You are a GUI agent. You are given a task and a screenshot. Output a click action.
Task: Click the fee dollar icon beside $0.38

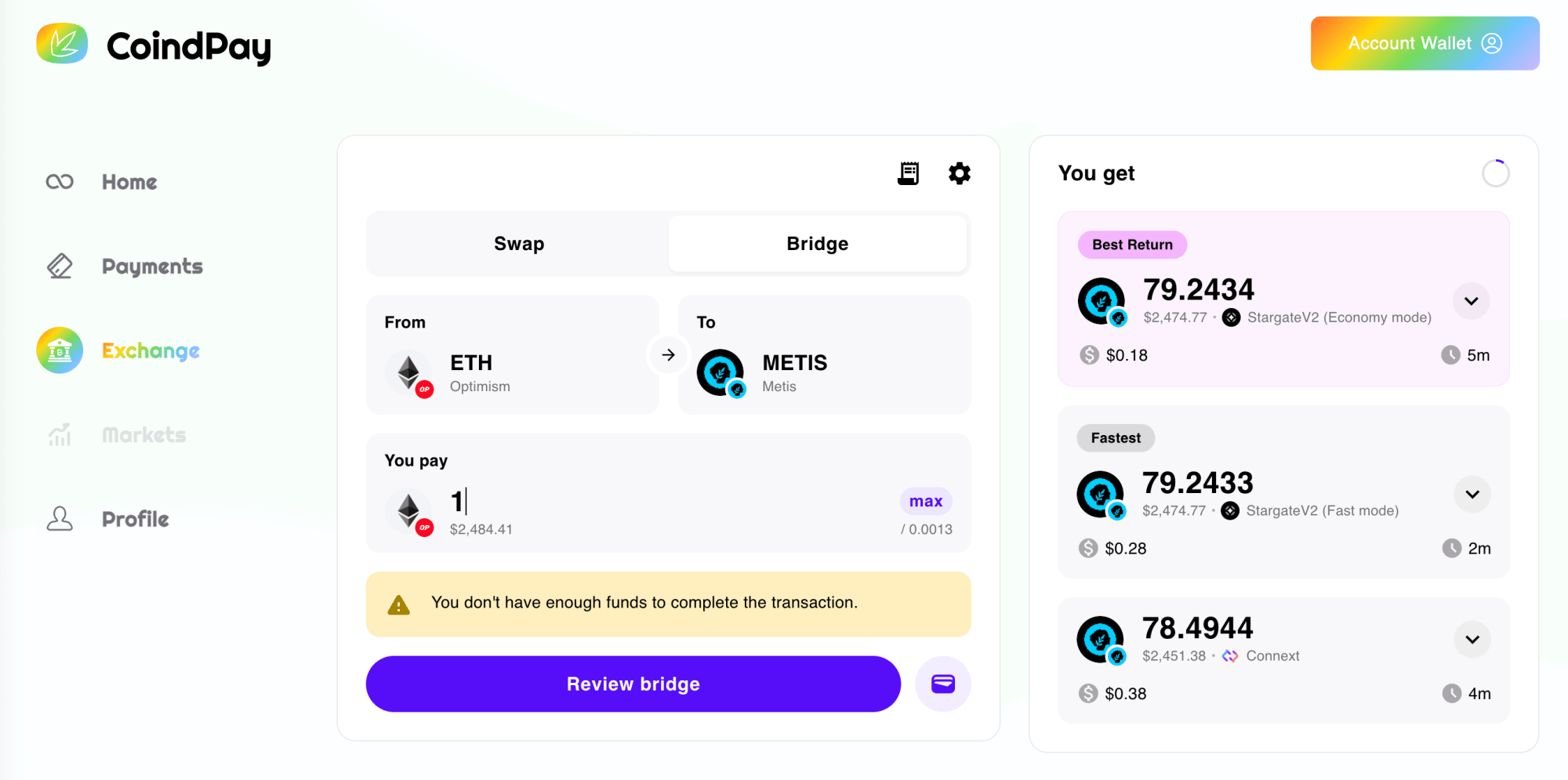coord(1088,693)
